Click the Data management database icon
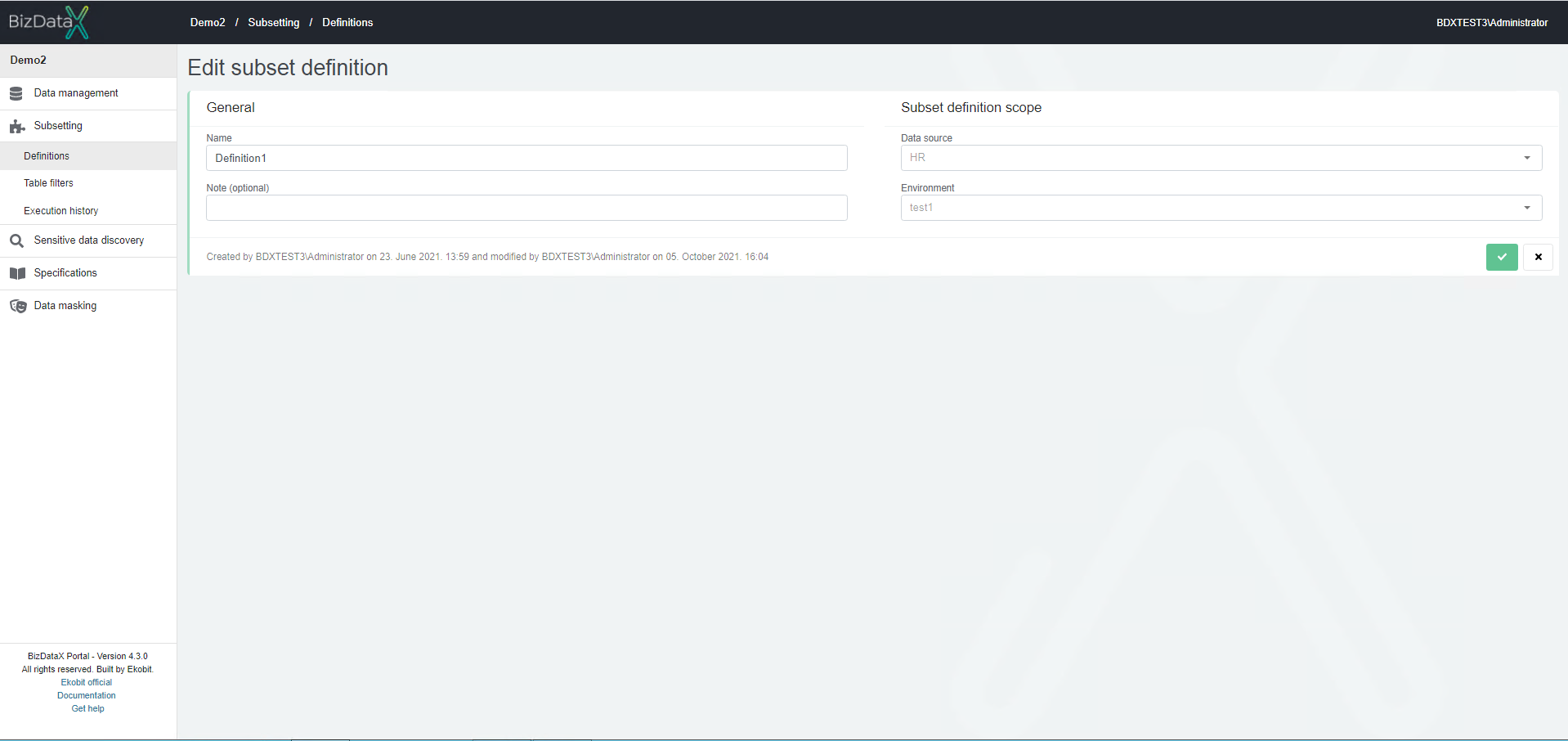1568x741 pixels. (x=16, y=94)
